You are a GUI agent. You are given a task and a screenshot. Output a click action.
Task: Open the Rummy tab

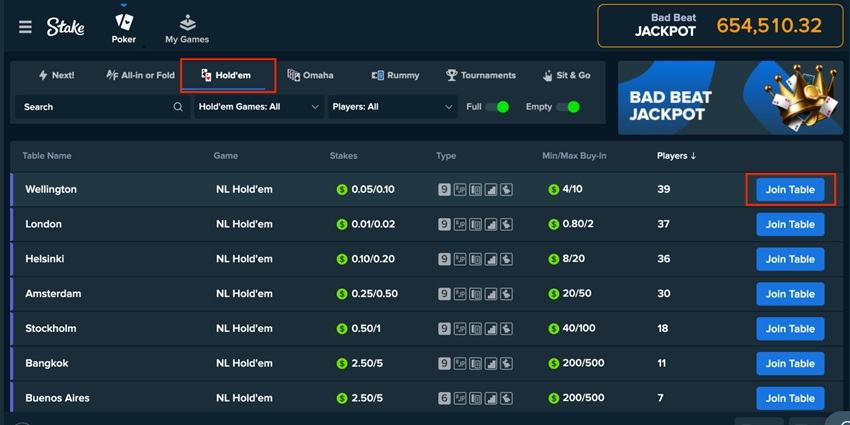pos(395,75)
